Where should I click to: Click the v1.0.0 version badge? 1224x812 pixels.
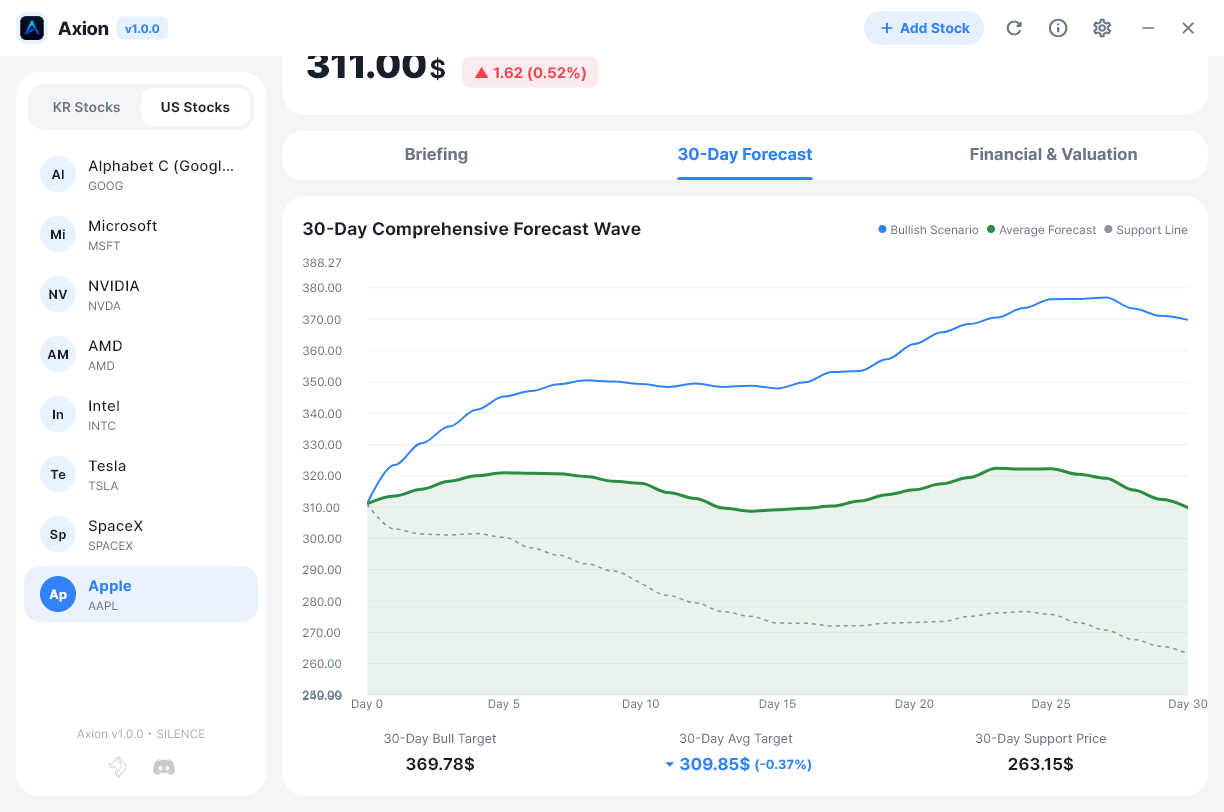coord(142,29)
